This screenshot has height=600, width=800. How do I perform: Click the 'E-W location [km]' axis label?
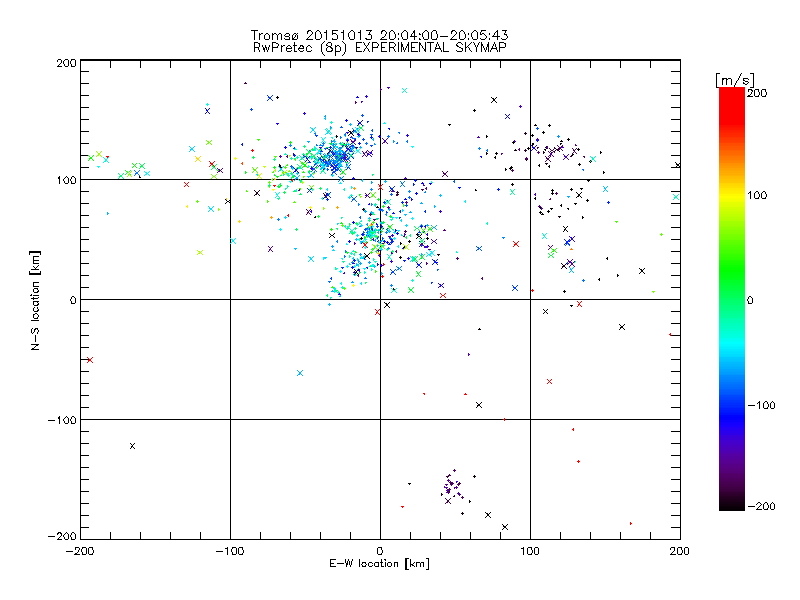pos(379,563)
